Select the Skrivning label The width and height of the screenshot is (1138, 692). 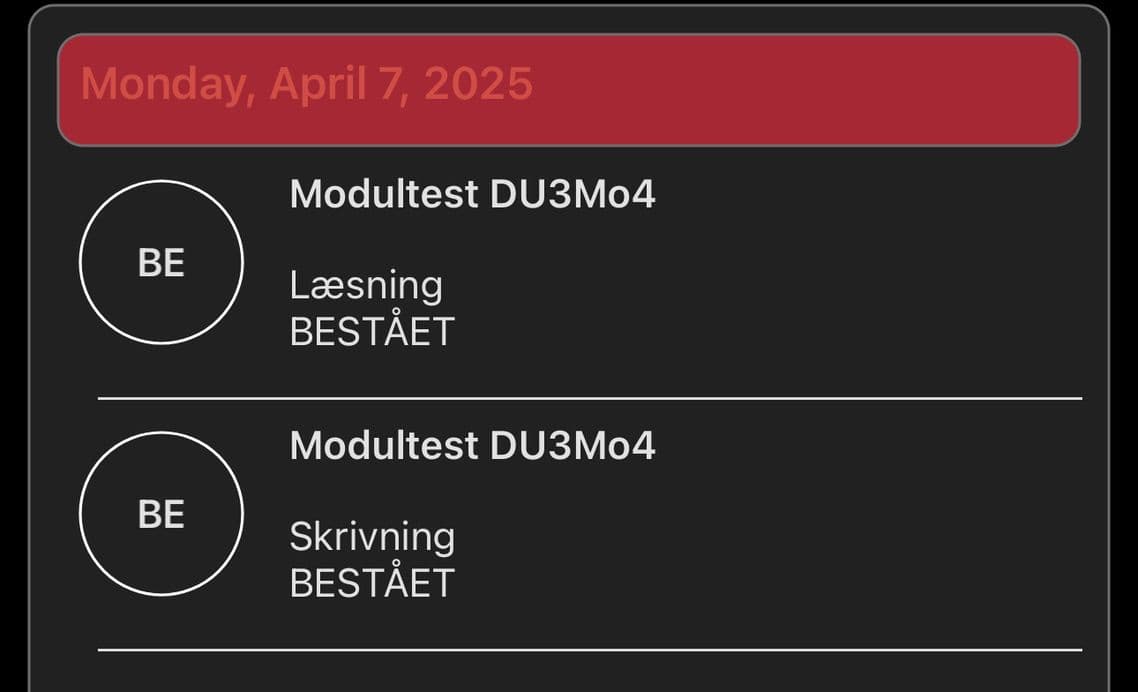pos(372,537)
